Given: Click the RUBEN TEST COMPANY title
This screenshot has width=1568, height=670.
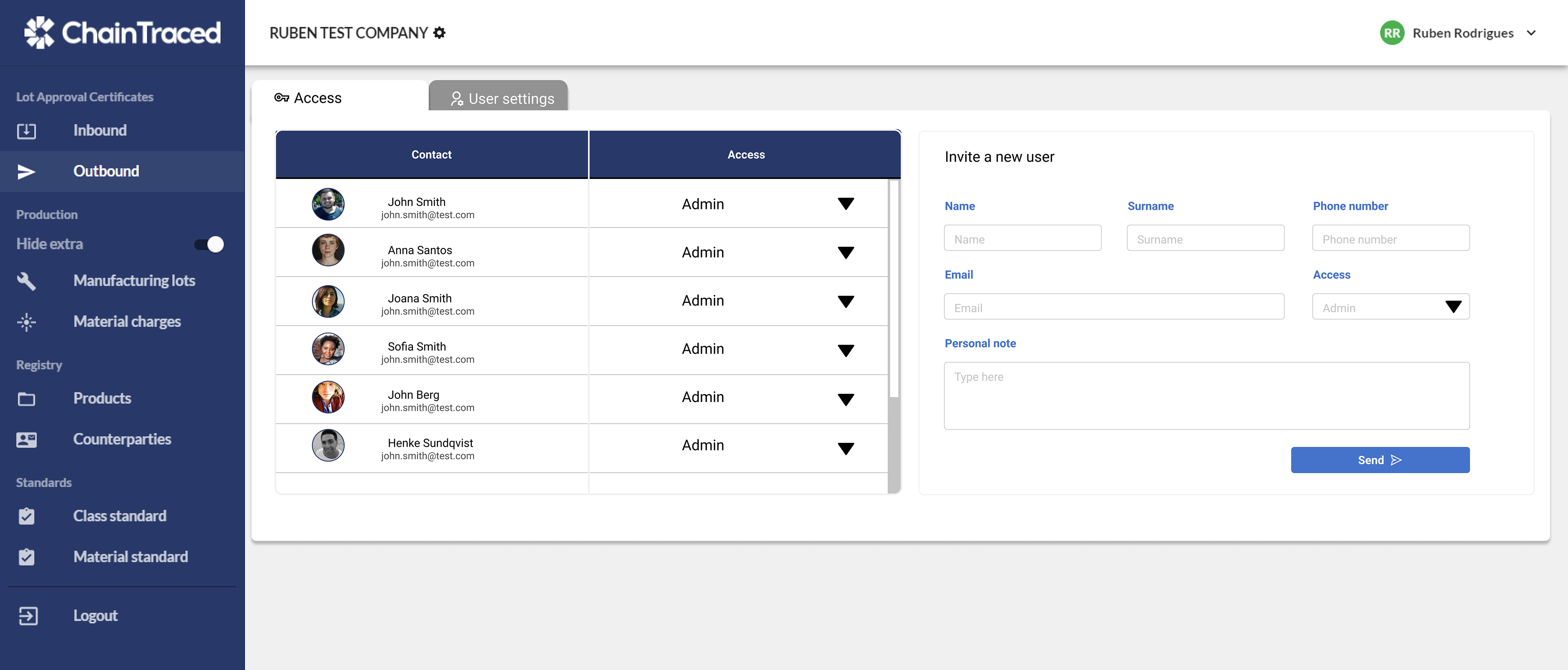Looking at the screenshot, I should (x=348, y=33).
